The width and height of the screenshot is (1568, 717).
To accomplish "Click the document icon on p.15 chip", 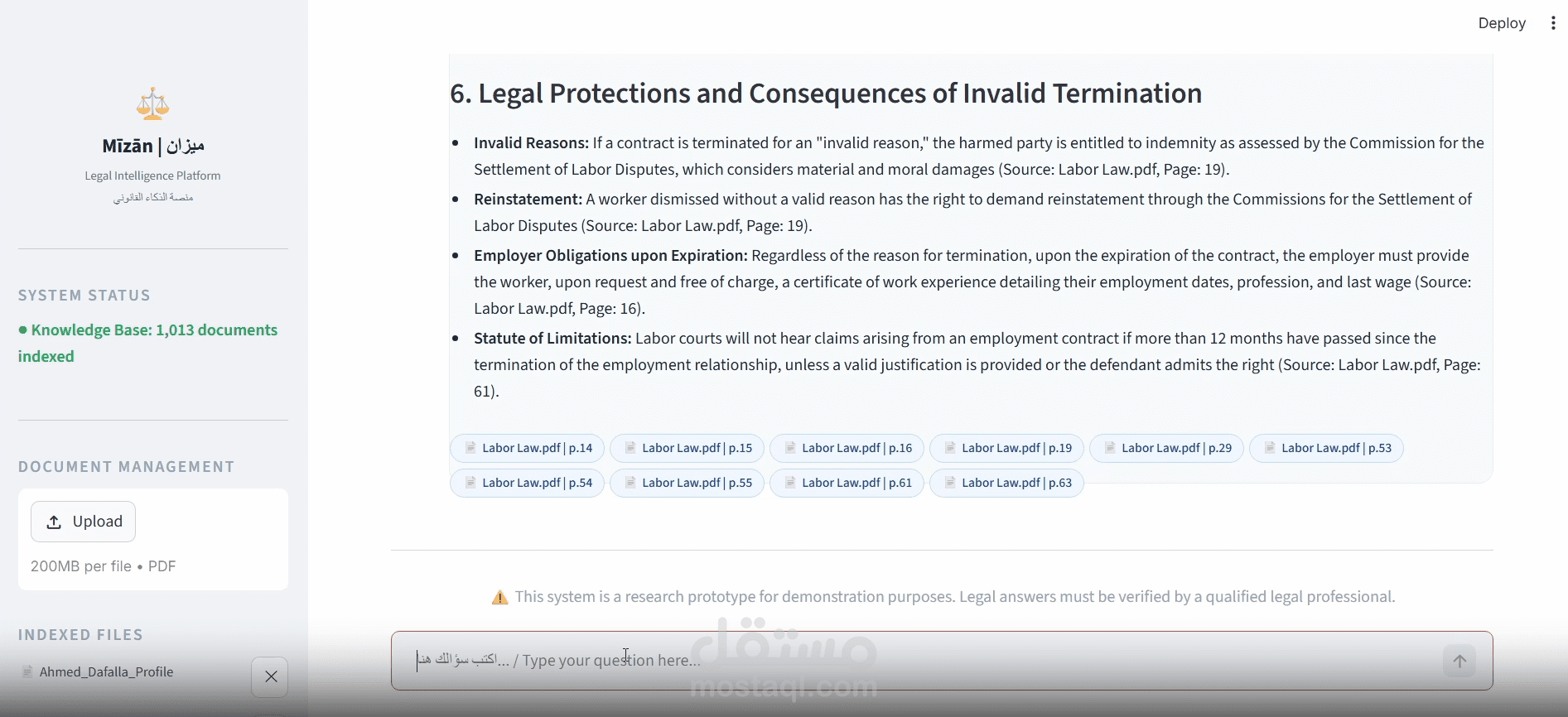I will [630, 448].
